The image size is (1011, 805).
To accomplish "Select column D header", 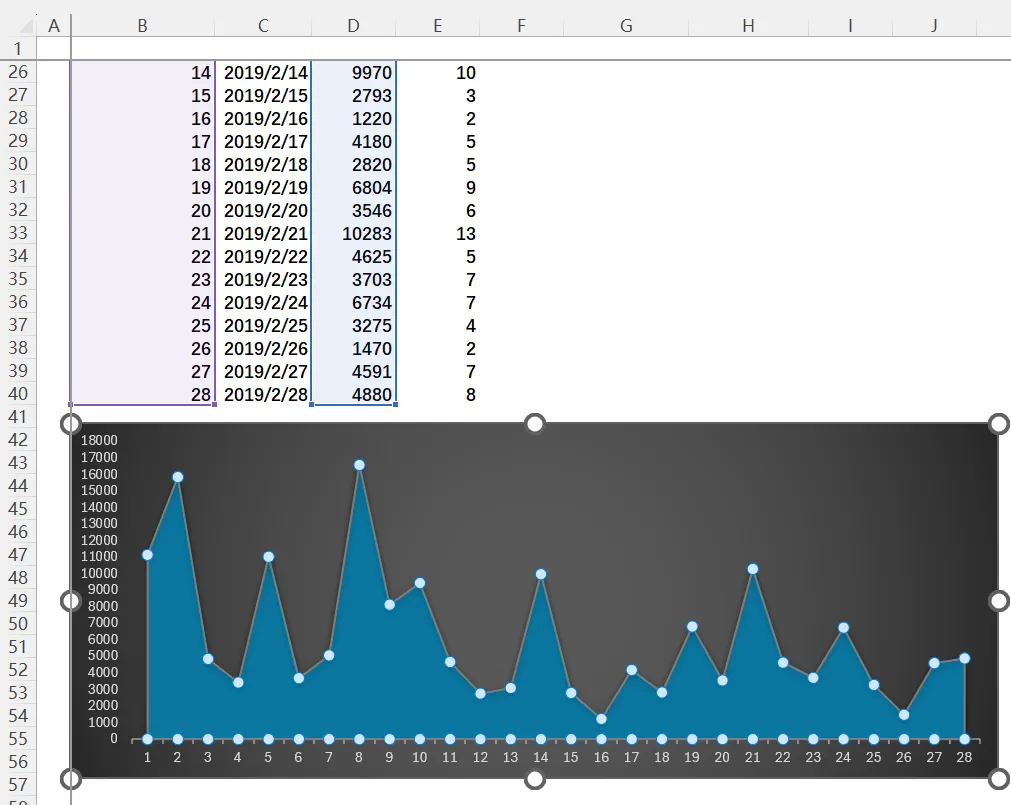I will coord(353,26).
